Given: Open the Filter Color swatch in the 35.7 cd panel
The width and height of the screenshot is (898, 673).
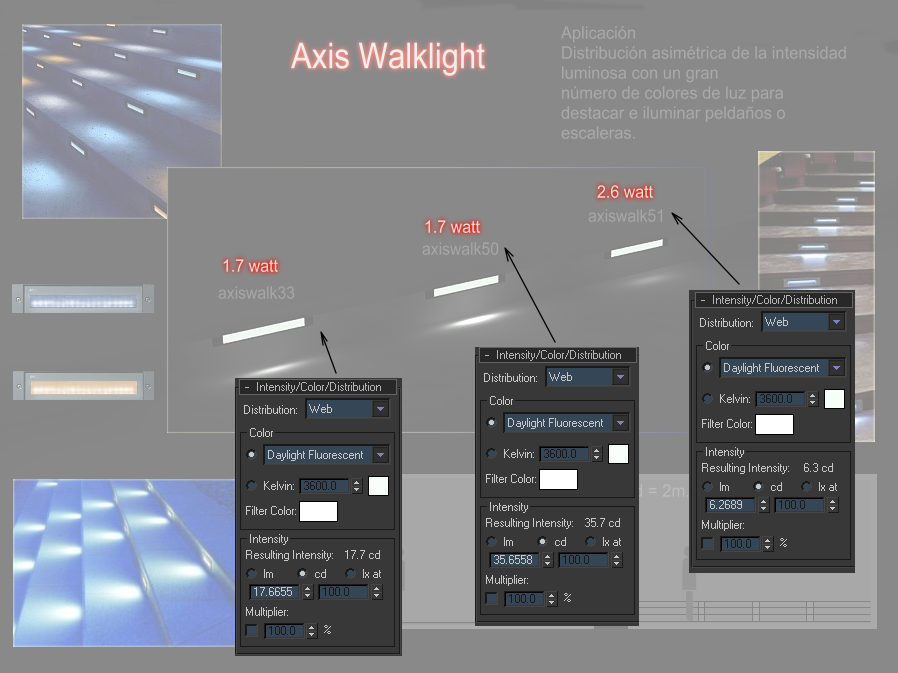Looking at the screenshot, I should point(558,479).
